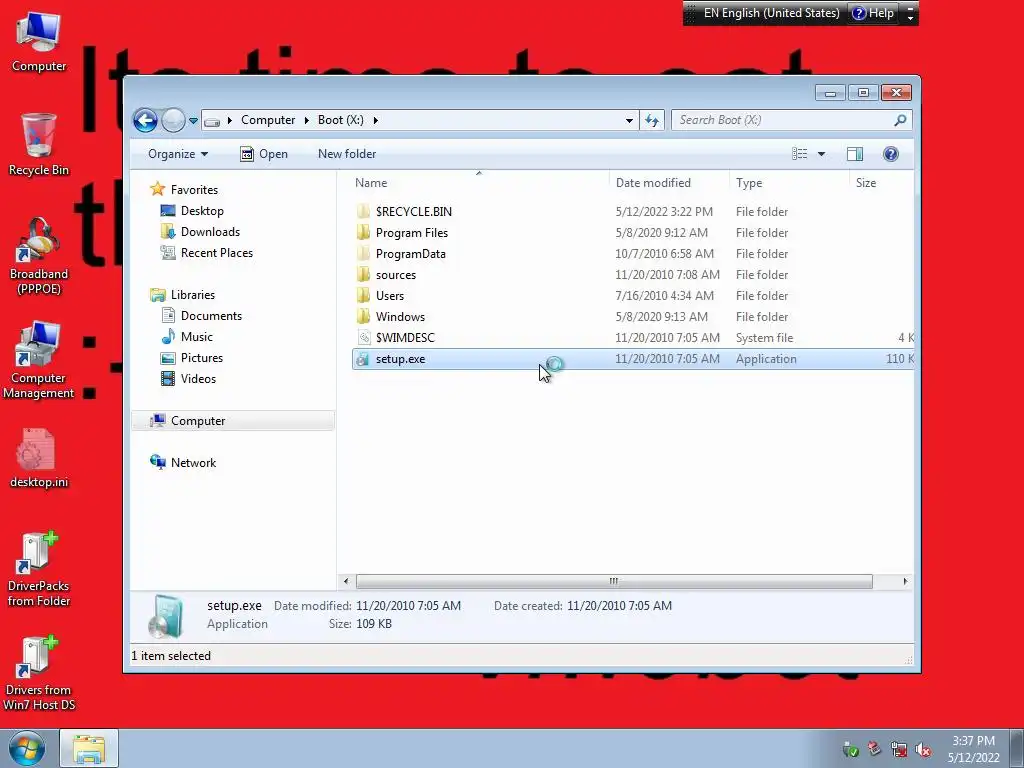Select Drivers from Win7 Host DS shortcut
1024x768 pixels.
(x=38, y=673)
